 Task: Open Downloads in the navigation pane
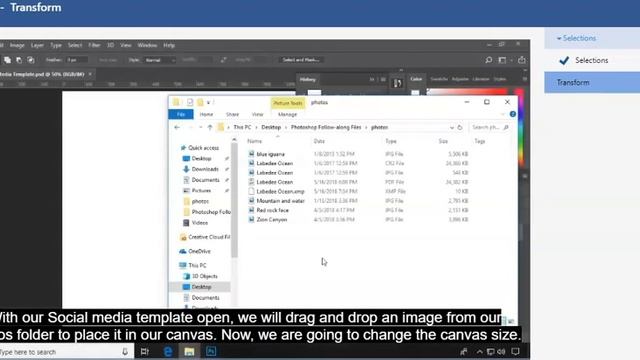tap(205, 169)
